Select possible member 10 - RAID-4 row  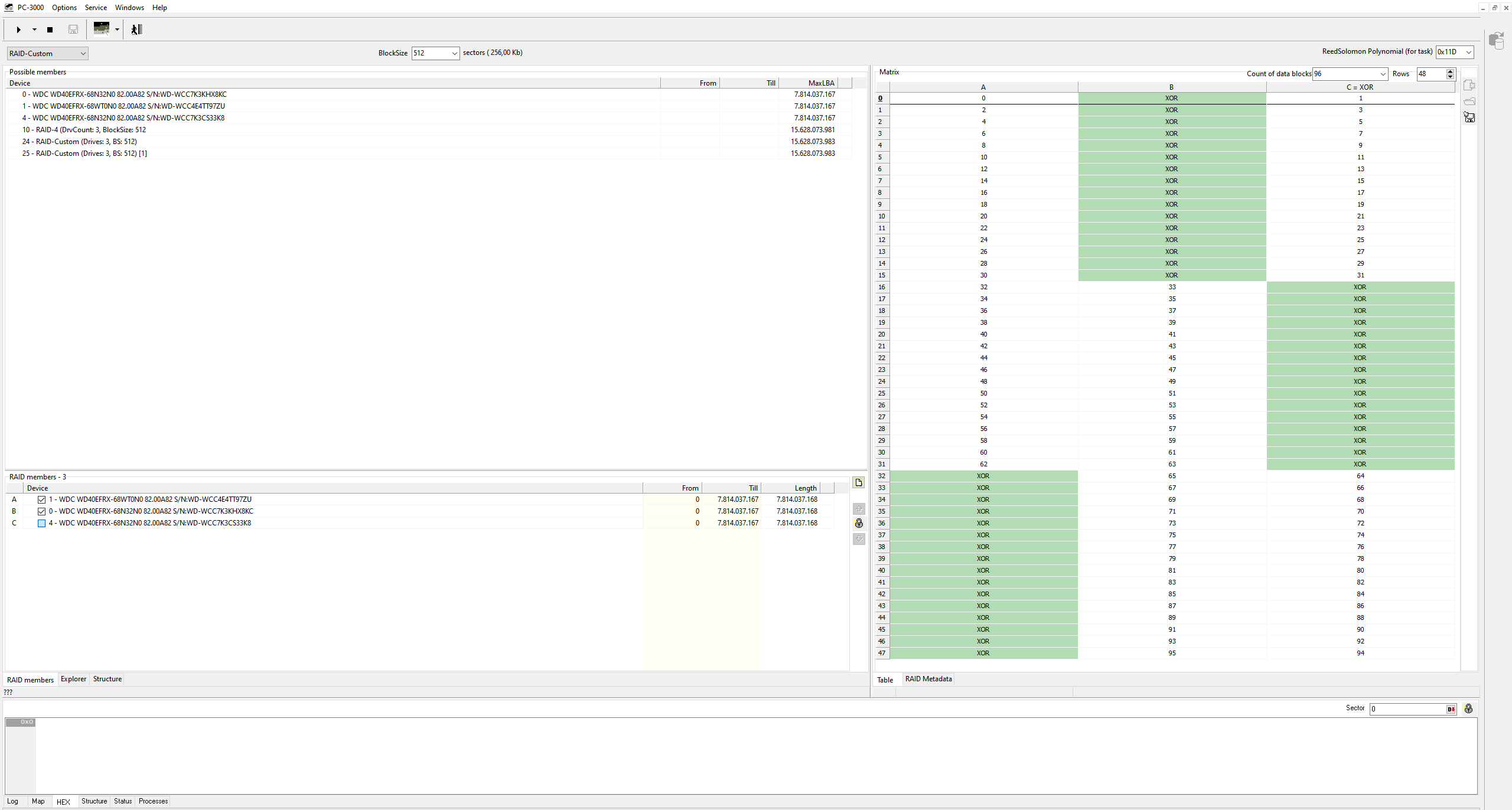(429, 130)
